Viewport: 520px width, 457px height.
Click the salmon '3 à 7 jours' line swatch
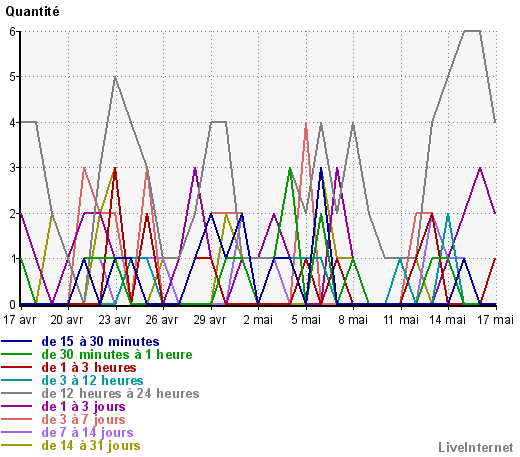pyautogui.click(x=17, y=419)
